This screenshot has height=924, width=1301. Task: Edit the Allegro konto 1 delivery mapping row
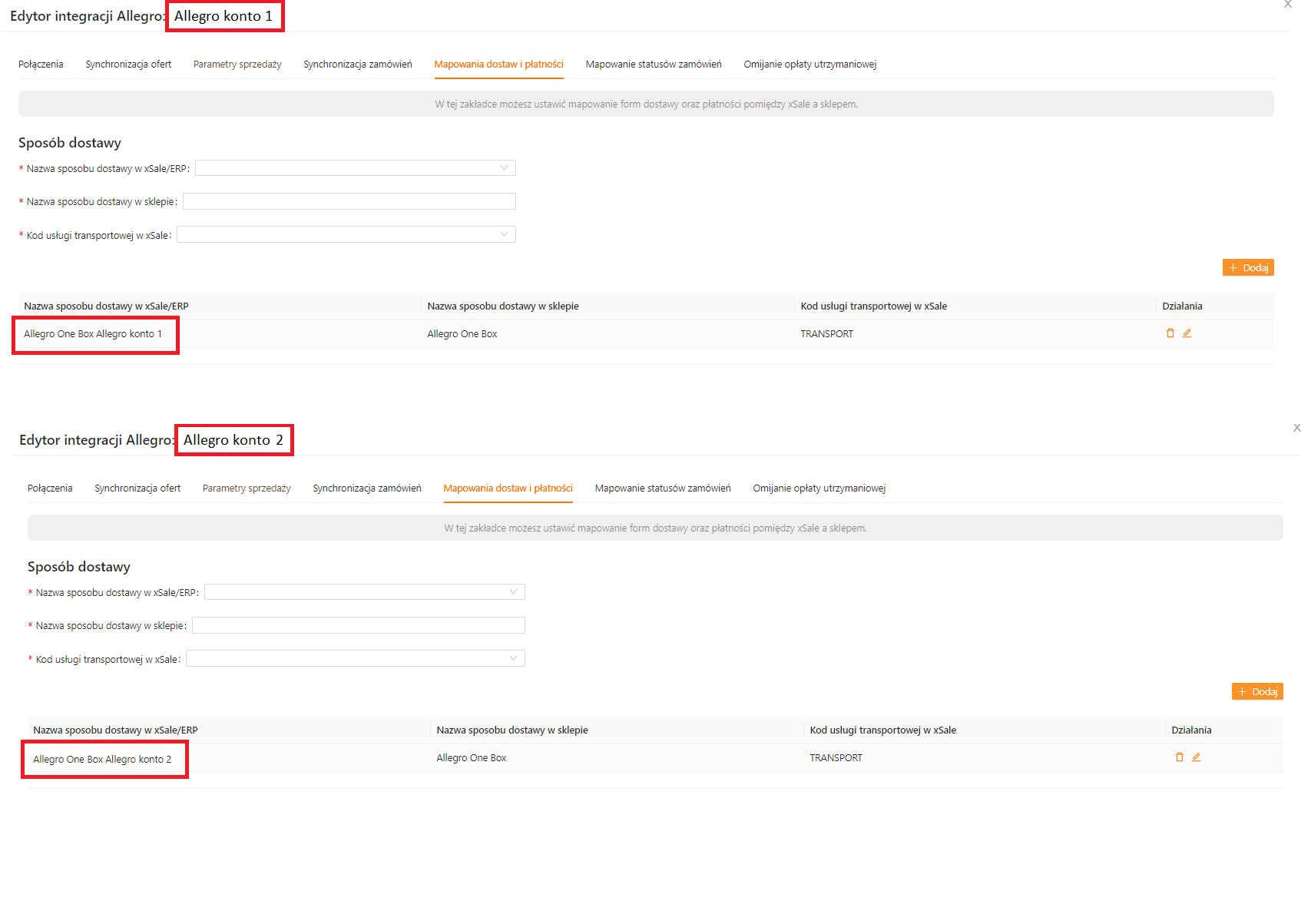pyautogui.click(x=1187, y=333)
